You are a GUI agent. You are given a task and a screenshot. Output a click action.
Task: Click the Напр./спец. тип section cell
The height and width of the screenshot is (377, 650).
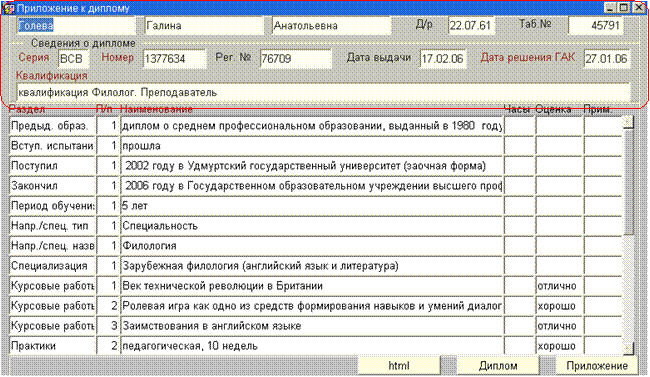(x=53, y=226)
